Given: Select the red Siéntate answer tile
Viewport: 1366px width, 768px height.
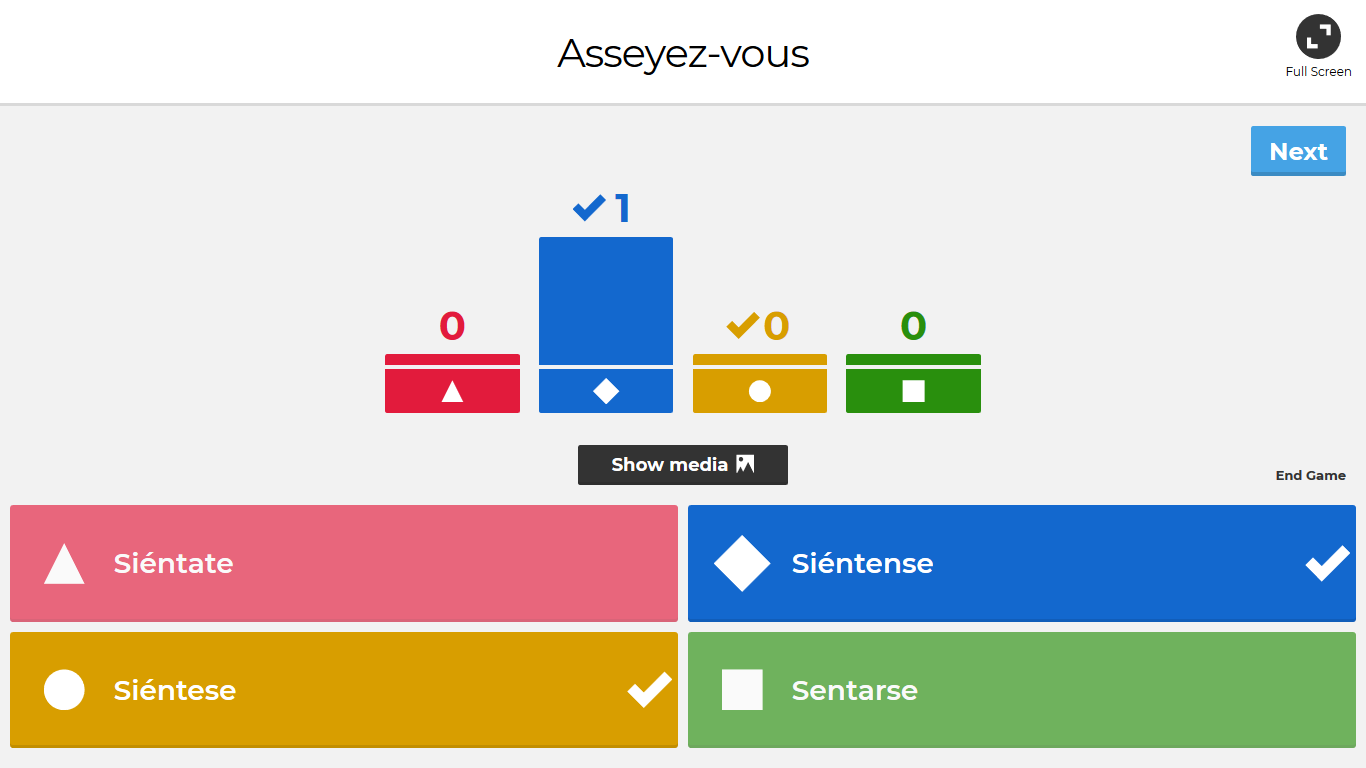Looking at the screenshot, I should coord(344,563).
